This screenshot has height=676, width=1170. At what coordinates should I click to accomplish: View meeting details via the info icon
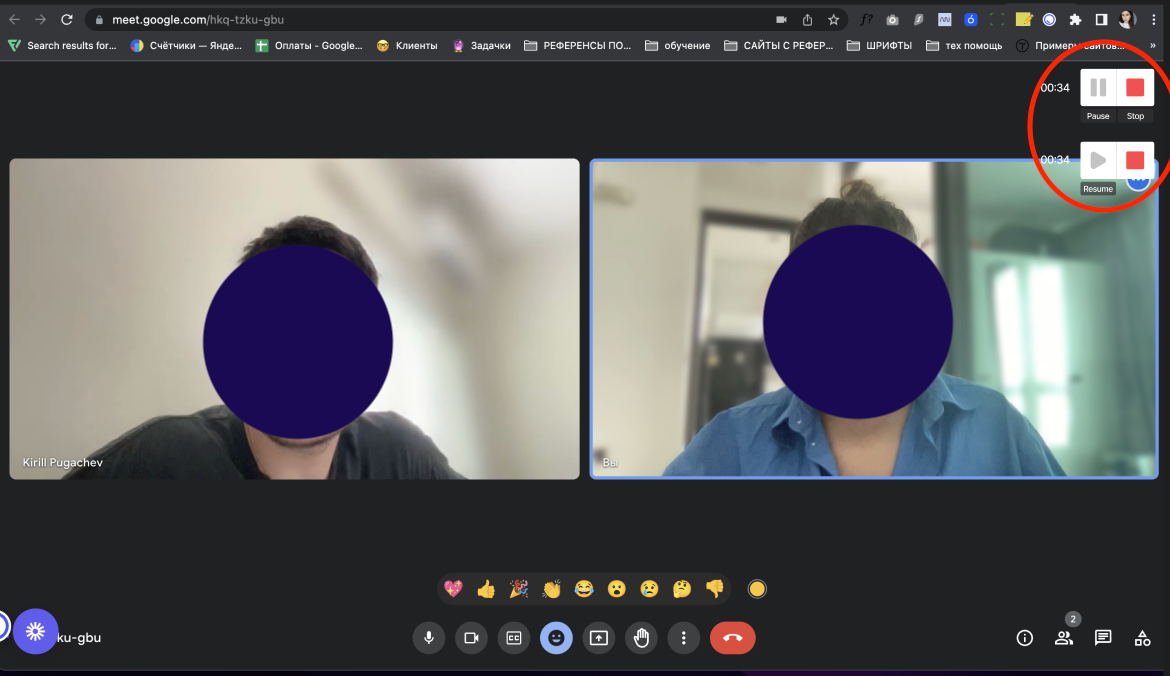tap(1024, 637)
